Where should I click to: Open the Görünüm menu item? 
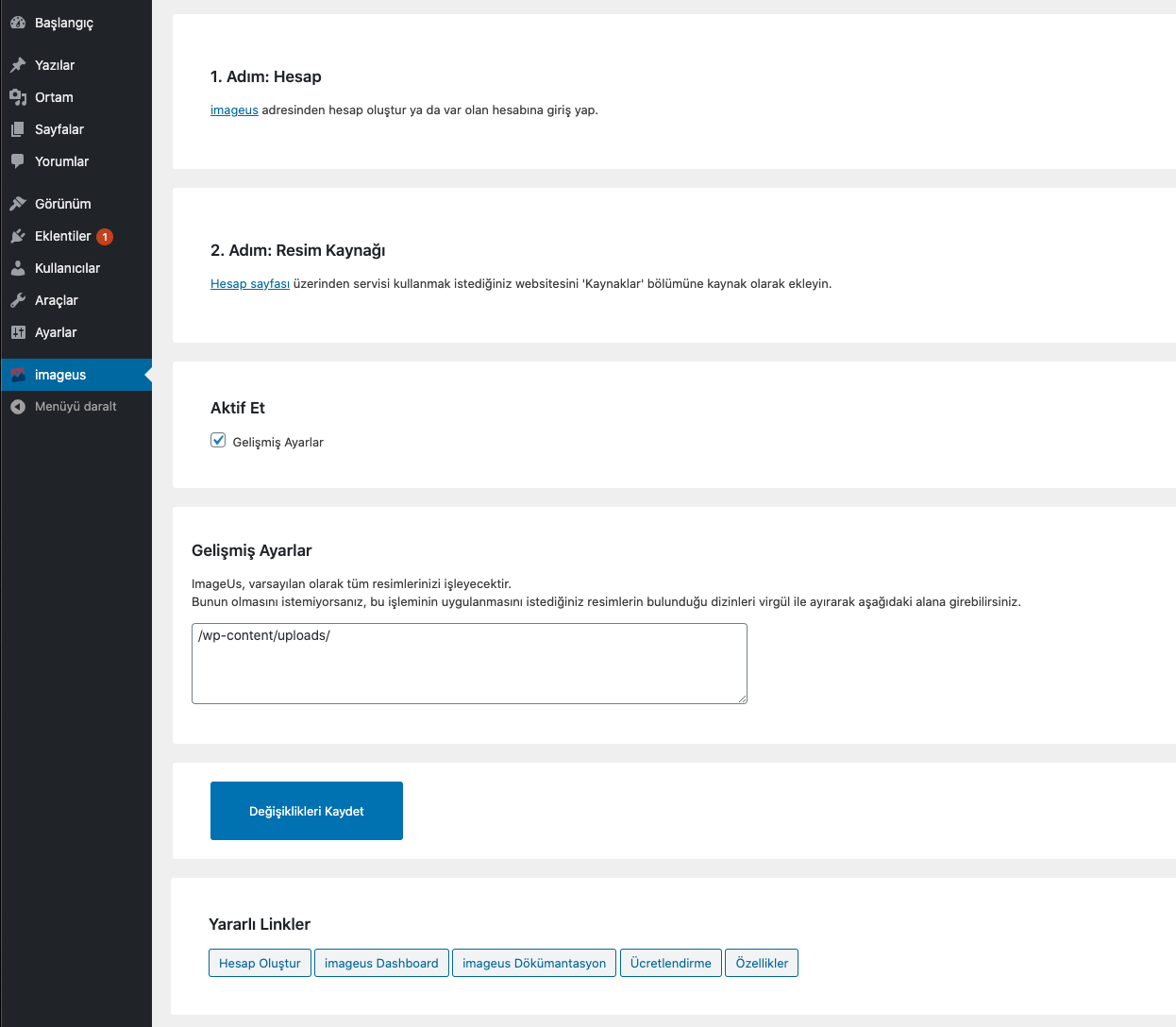tap(76, 204)
